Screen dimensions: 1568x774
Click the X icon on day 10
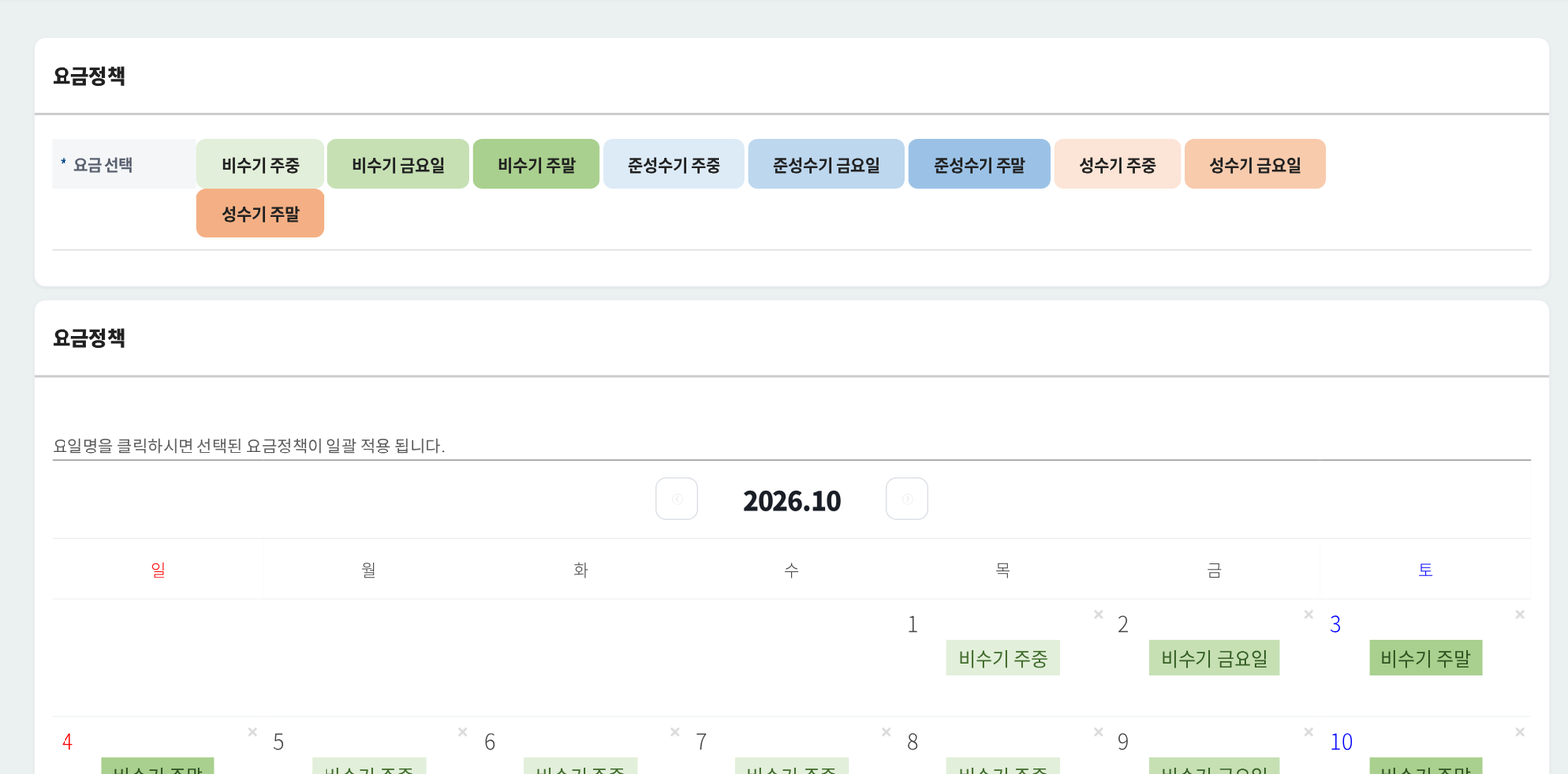[x=1519, y=732]
